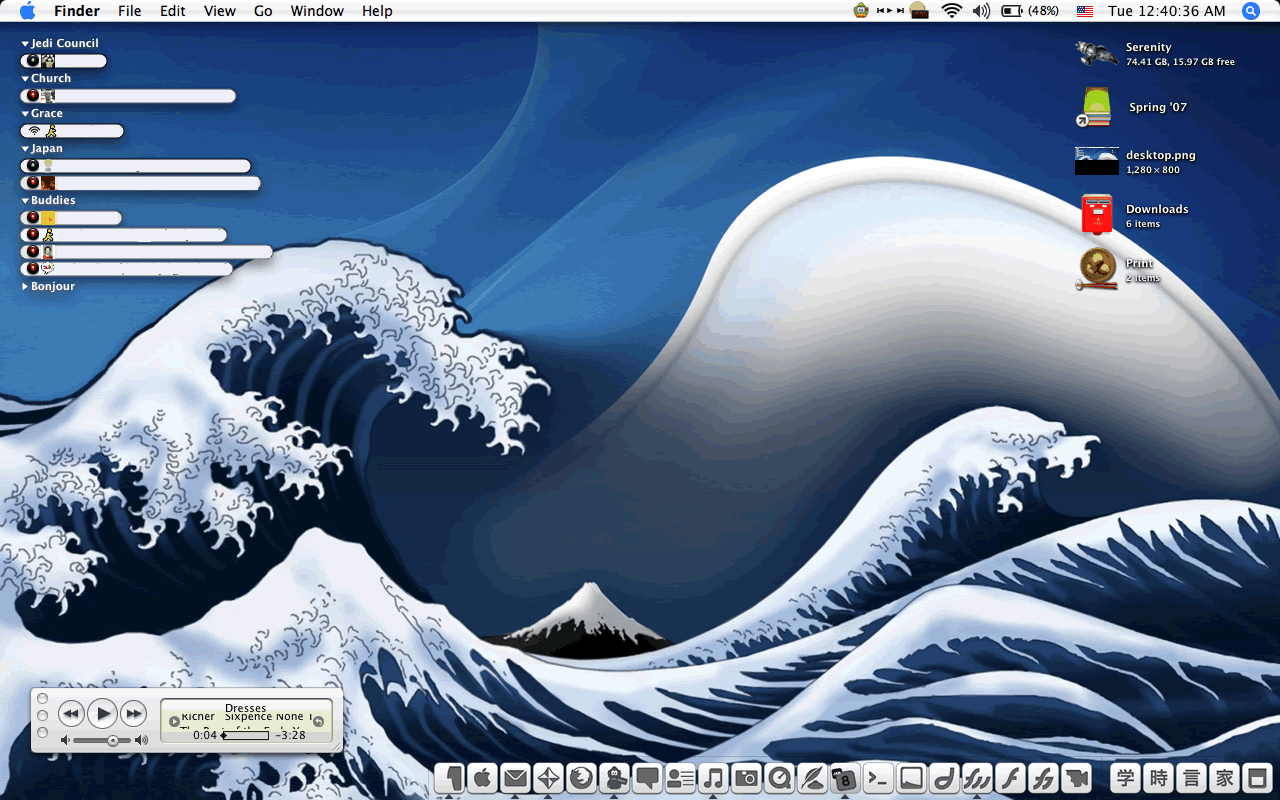Open the 学 kanji dock folder
Image resolution: width=1280 pixels, height=800 pixels.
pyautogui.click(x=1125, y=777)
